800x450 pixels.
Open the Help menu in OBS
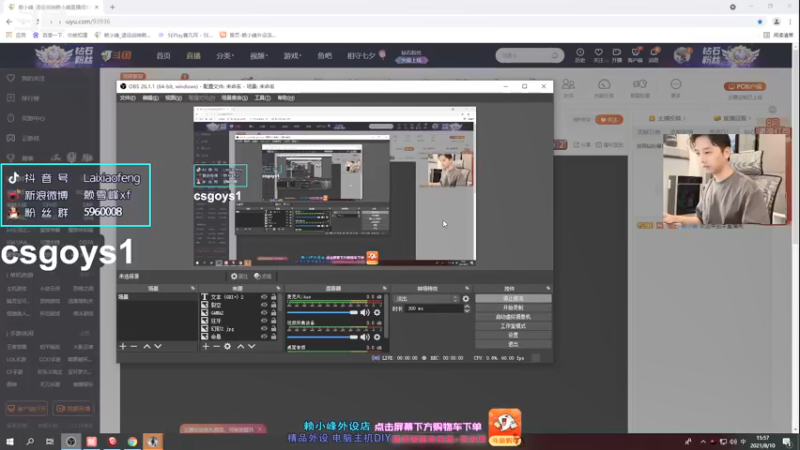click(x=286, y=97)
